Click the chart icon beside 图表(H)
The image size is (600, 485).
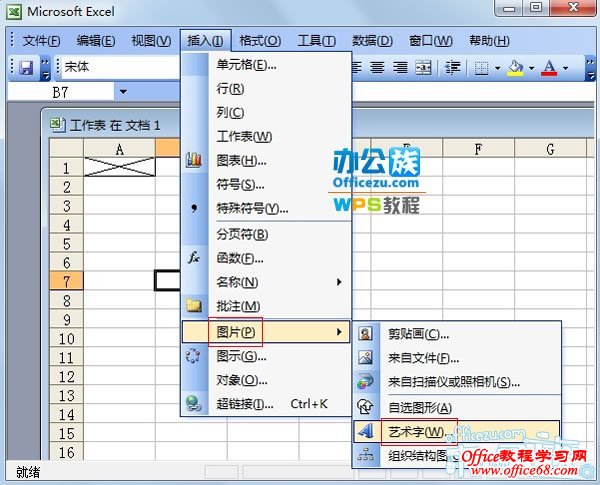coord(194,160)
